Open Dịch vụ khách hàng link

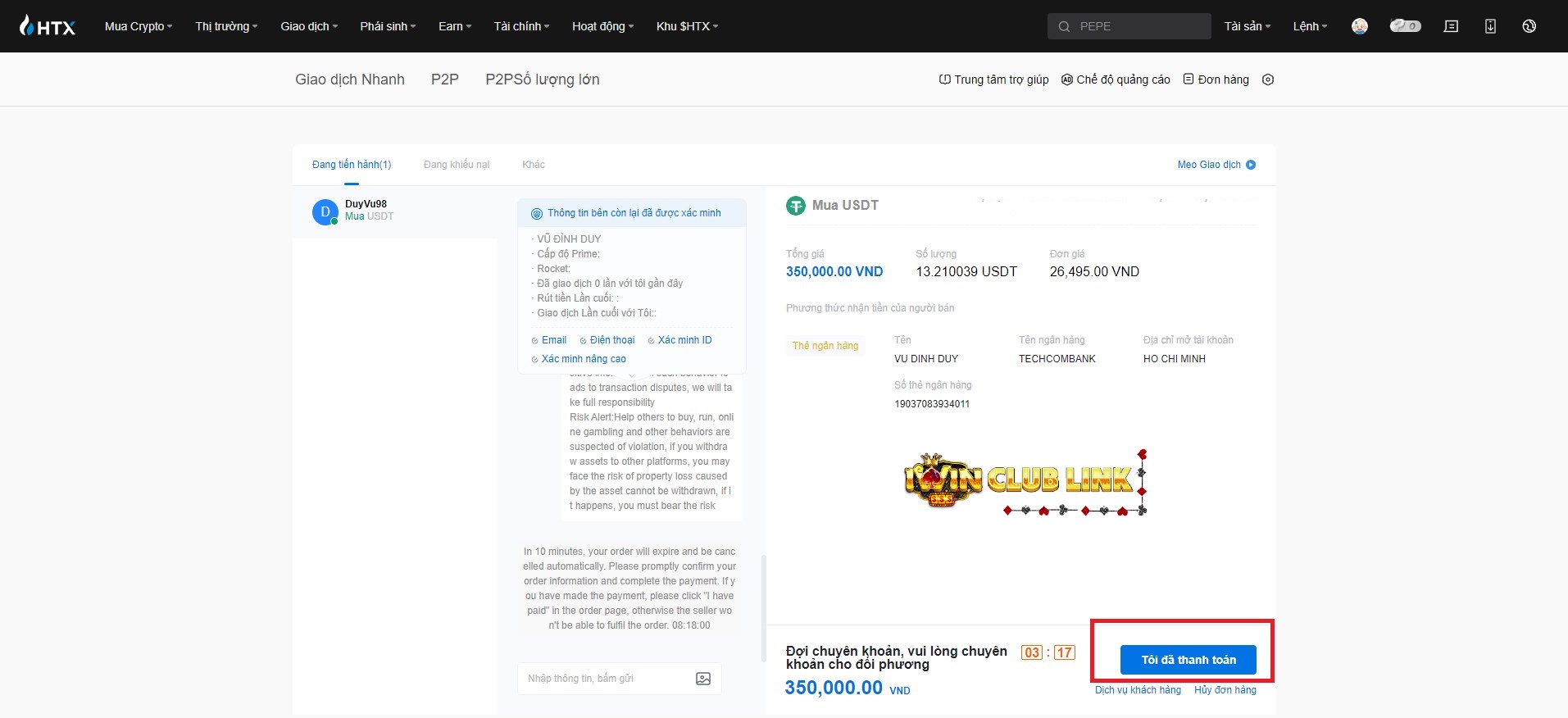1138,690
